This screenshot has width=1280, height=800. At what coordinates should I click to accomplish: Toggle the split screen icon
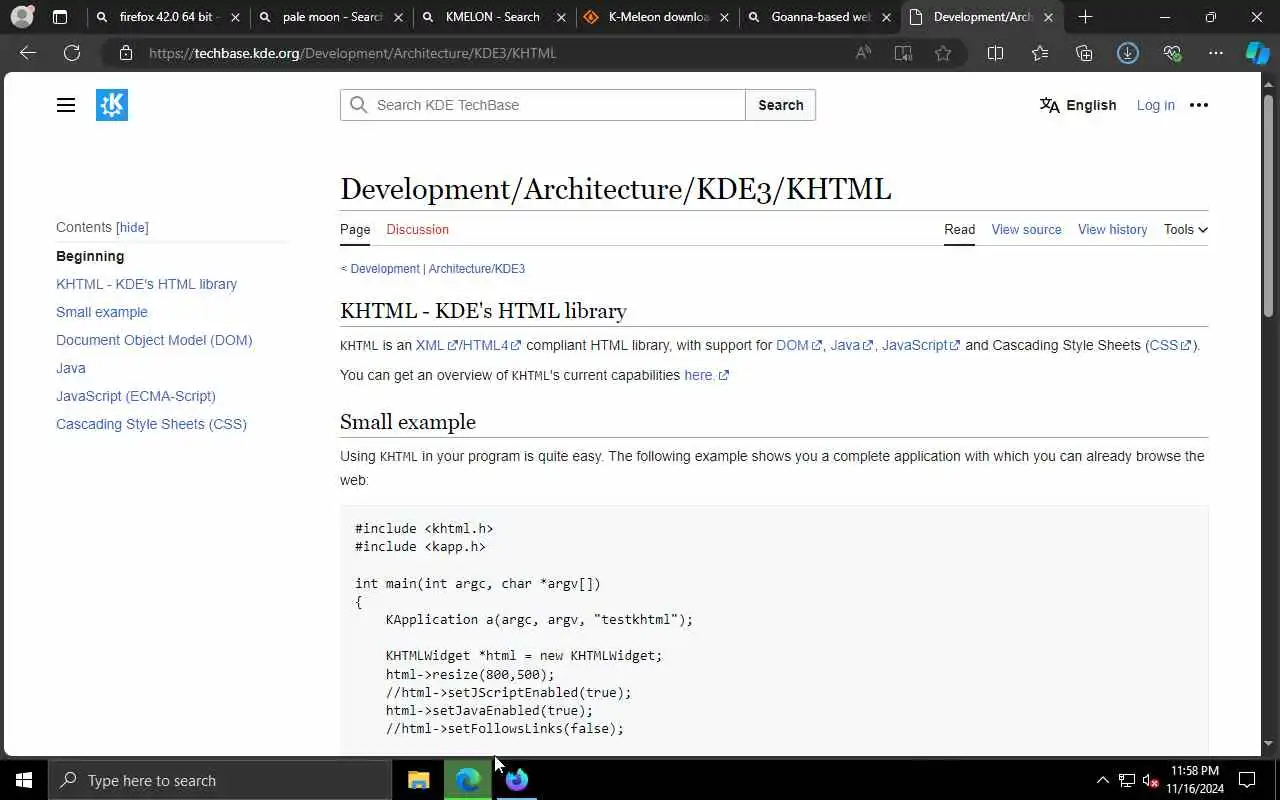coord(995,53)
